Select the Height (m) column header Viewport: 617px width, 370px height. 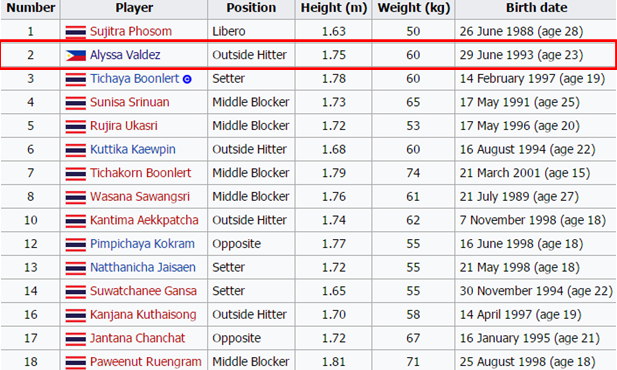(334, 8)
